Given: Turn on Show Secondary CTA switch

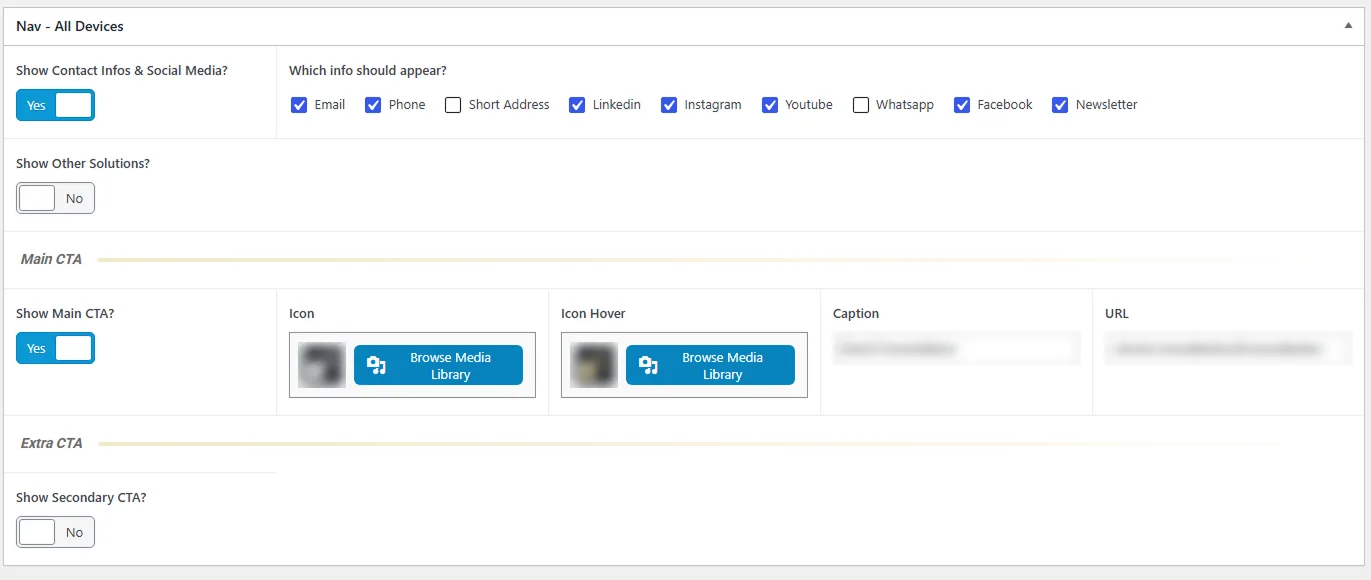Looking at the screenshot, I should (55, 532).
